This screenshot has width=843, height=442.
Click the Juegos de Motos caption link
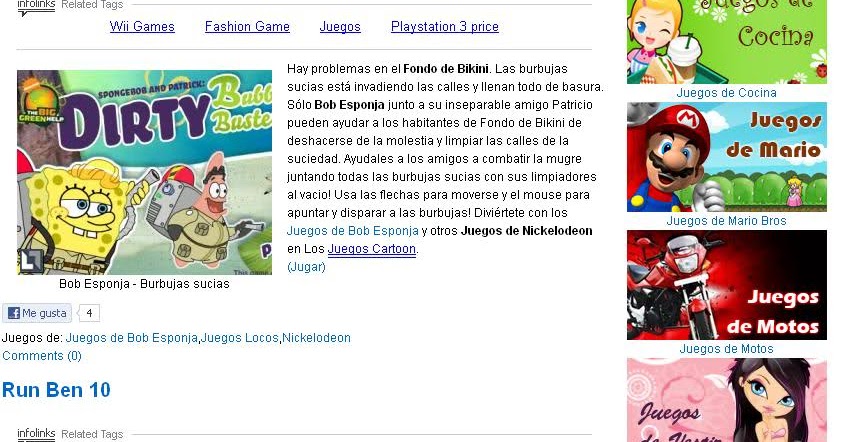[726, 349]
